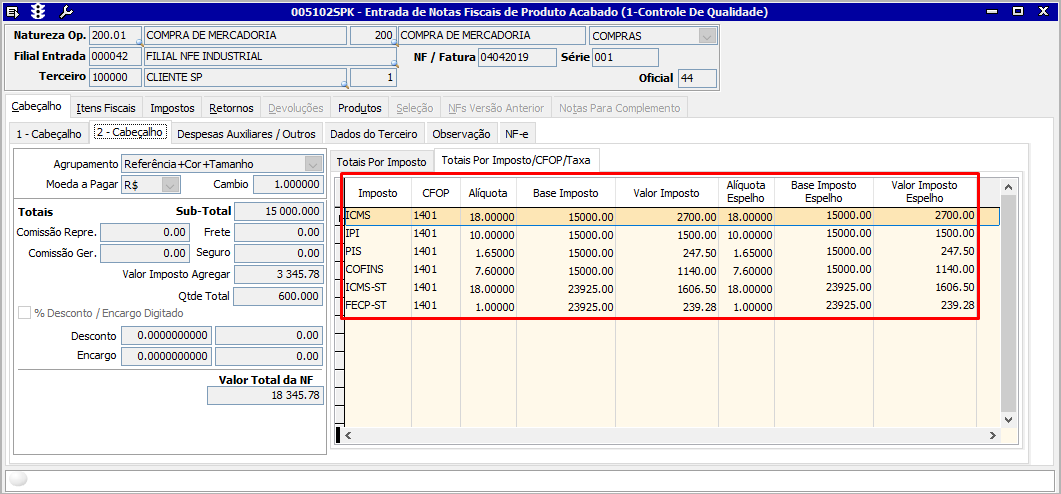Click the Comissão Ger. field
The width and height of the screenshot is (1061, 494).
click(x=144, y=253)
